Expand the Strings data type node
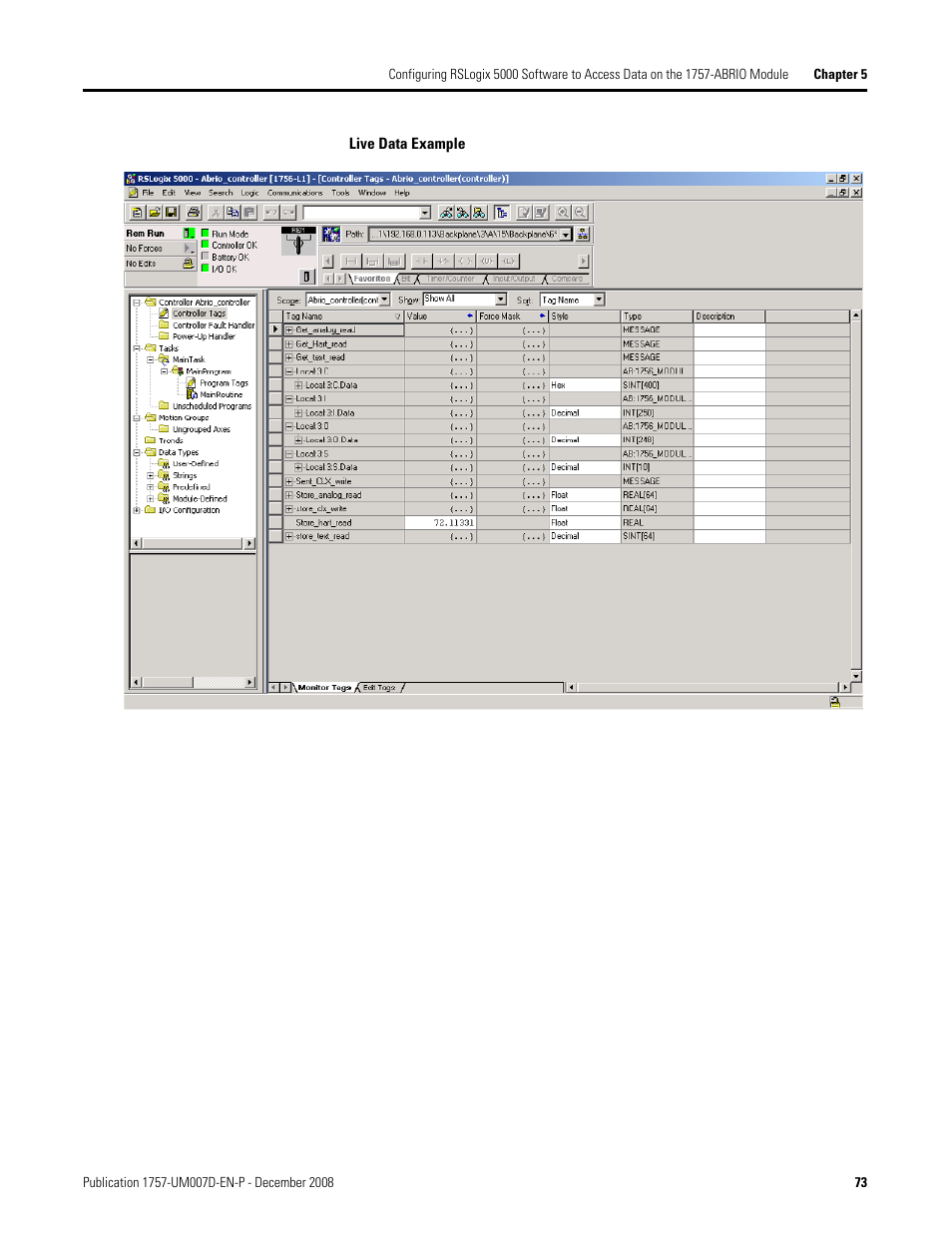This screenshot has height=1233, width=952. (x=151, y=475)
